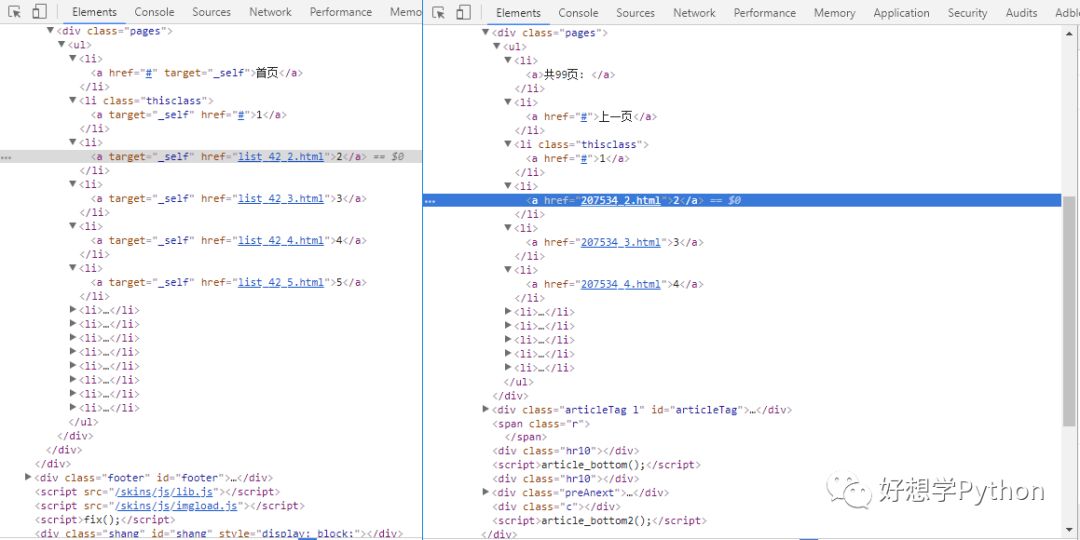Image resolution: width=1080 pixels, height=540 pixels.
Task: Open Memory tab in right DevTools
Action: (x=834, y=12)
